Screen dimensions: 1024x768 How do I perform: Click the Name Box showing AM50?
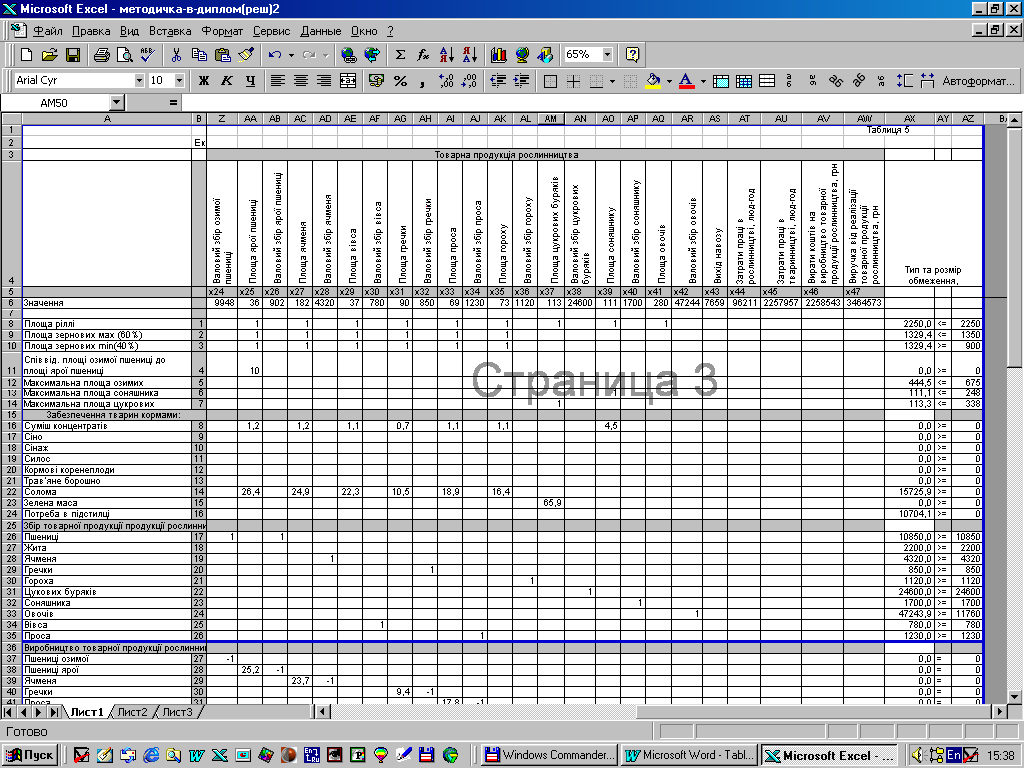click(x=55, y=103)
